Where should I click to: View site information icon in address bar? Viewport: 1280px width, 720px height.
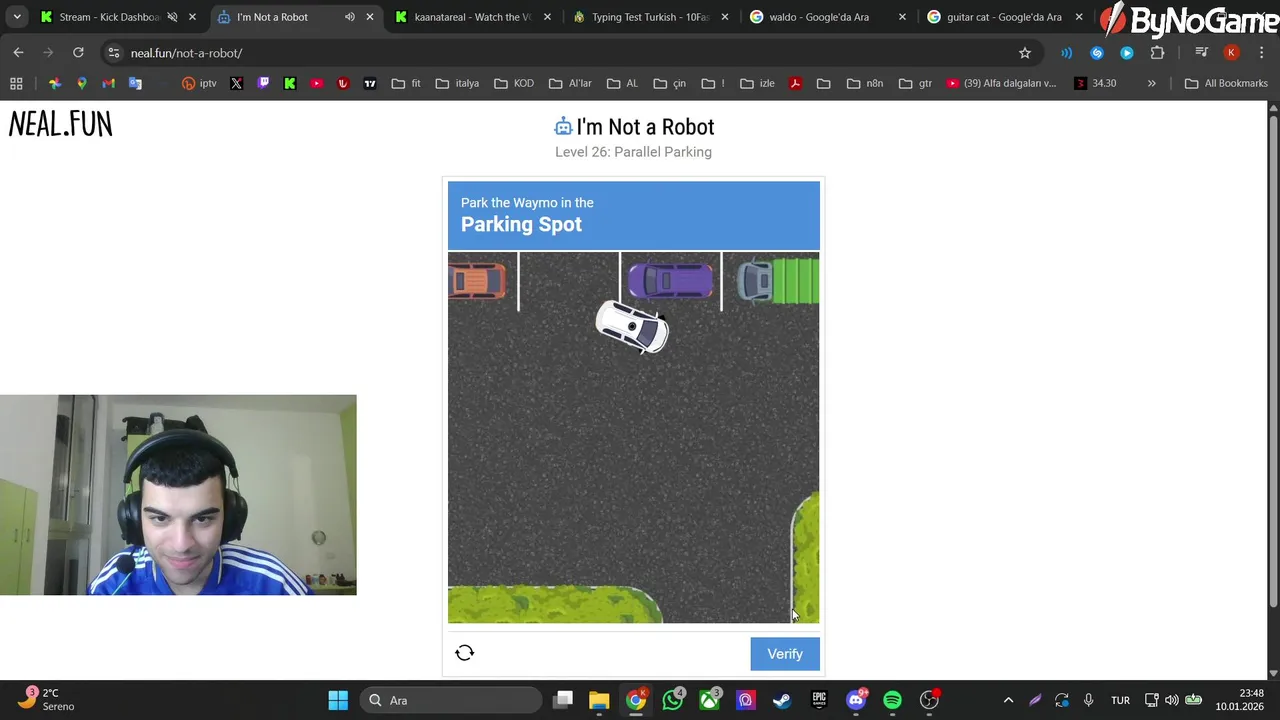click(x=114, y=53)
